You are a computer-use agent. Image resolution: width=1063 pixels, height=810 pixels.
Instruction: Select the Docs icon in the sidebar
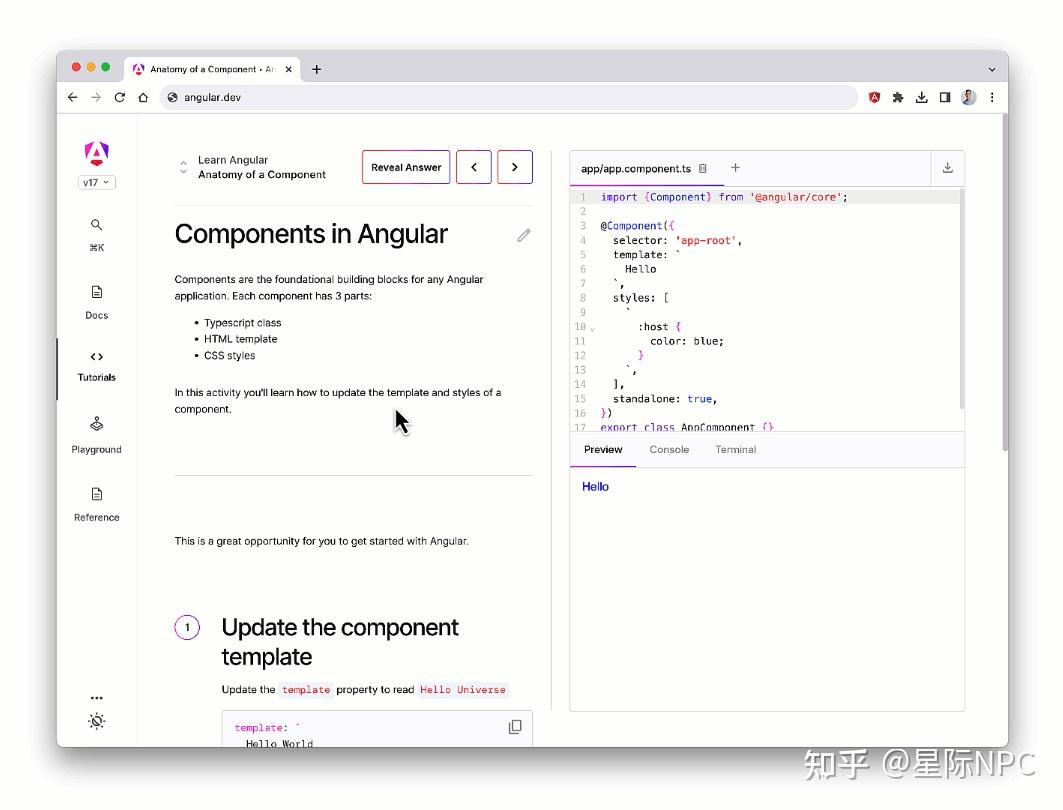pos(96,291)
